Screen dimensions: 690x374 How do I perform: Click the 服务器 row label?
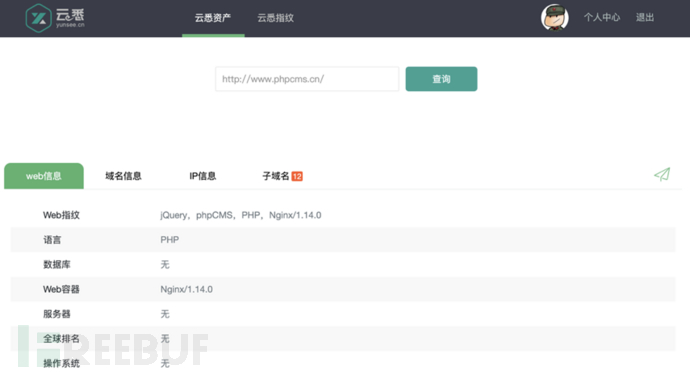coord(57,314)
